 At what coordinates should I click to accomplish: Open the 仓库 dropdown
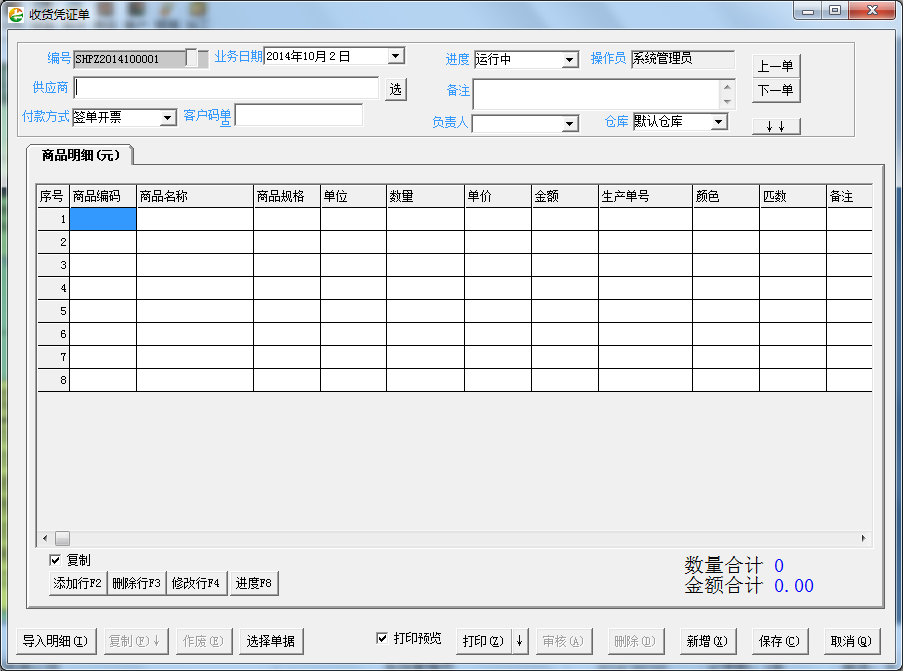718,122
